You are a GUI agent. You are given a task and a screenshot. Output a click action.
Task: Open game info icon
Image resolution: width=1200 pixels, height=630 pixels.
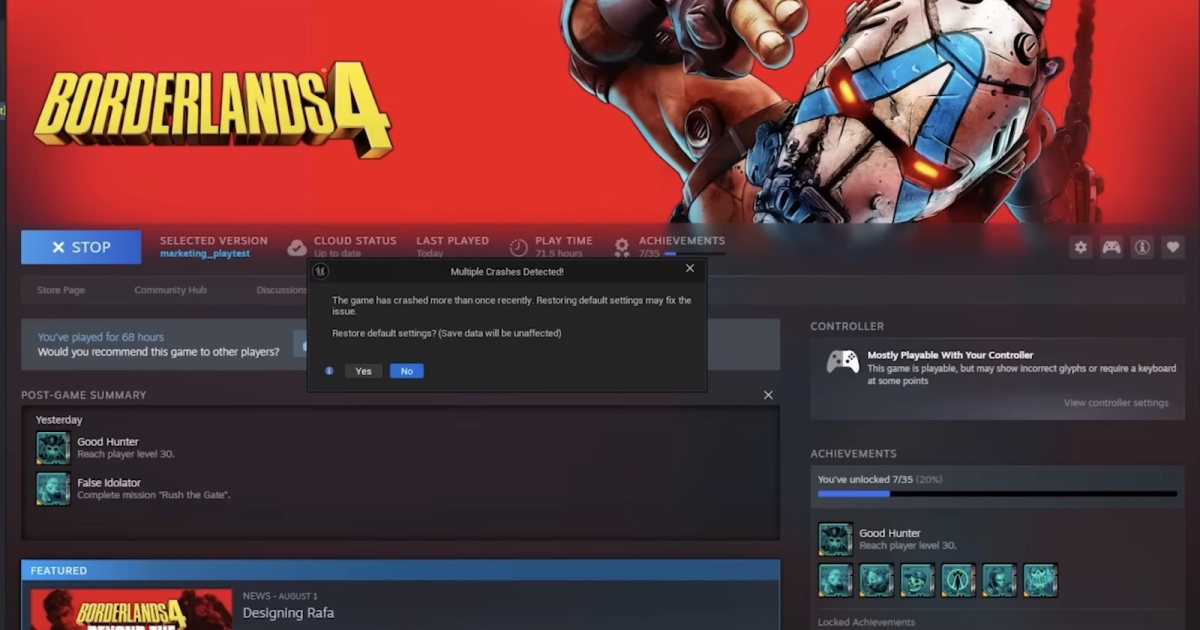tap(1142, 247)
